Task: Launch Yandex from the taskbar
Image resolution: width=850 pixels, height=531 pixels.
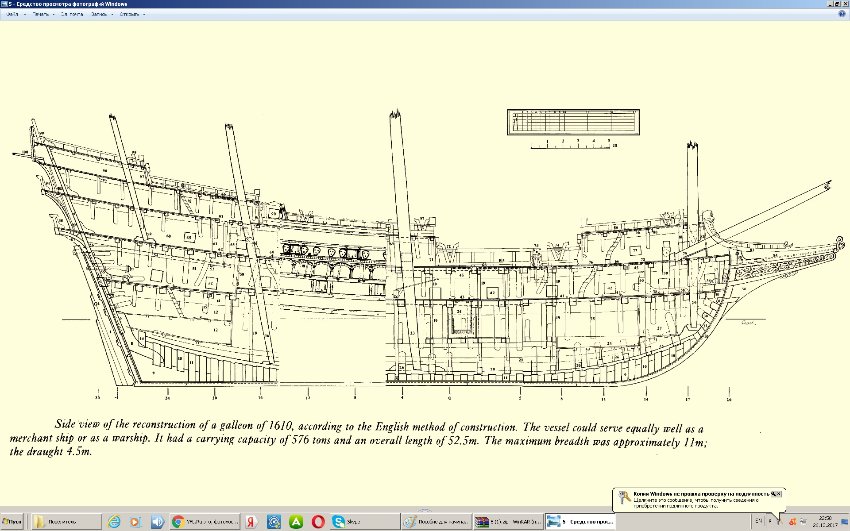Action: (x=250, y=522)
